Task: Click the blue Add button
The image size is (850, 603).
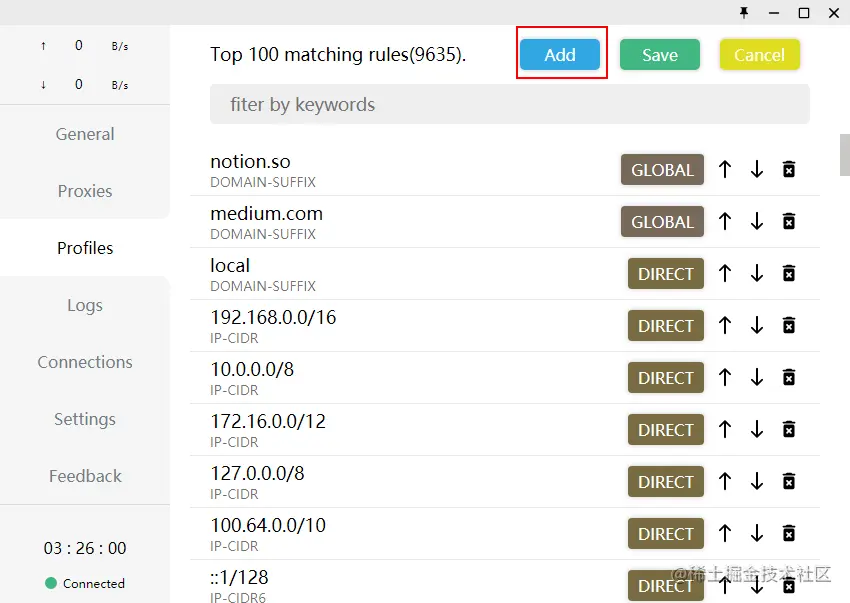Action: (560, 54)
